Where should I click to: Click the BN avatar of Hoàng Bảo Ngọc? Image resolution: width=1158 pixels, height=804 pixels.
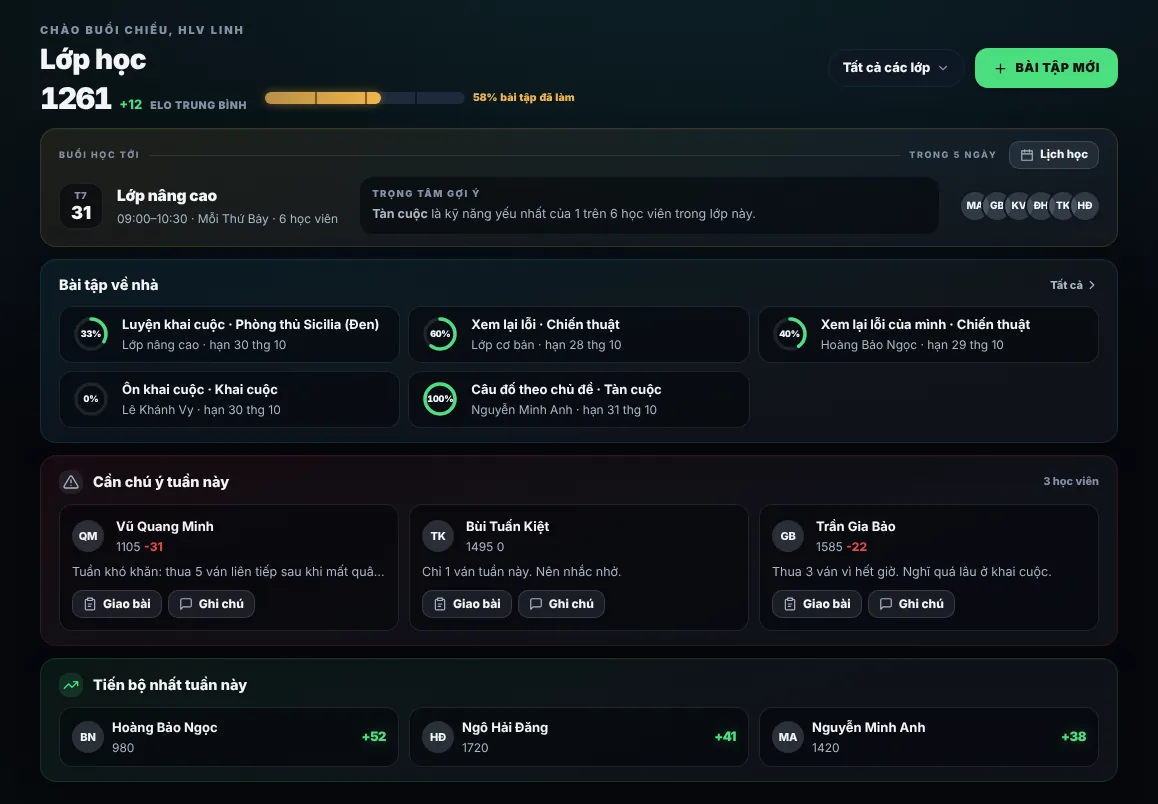click(x=88, y=738)
